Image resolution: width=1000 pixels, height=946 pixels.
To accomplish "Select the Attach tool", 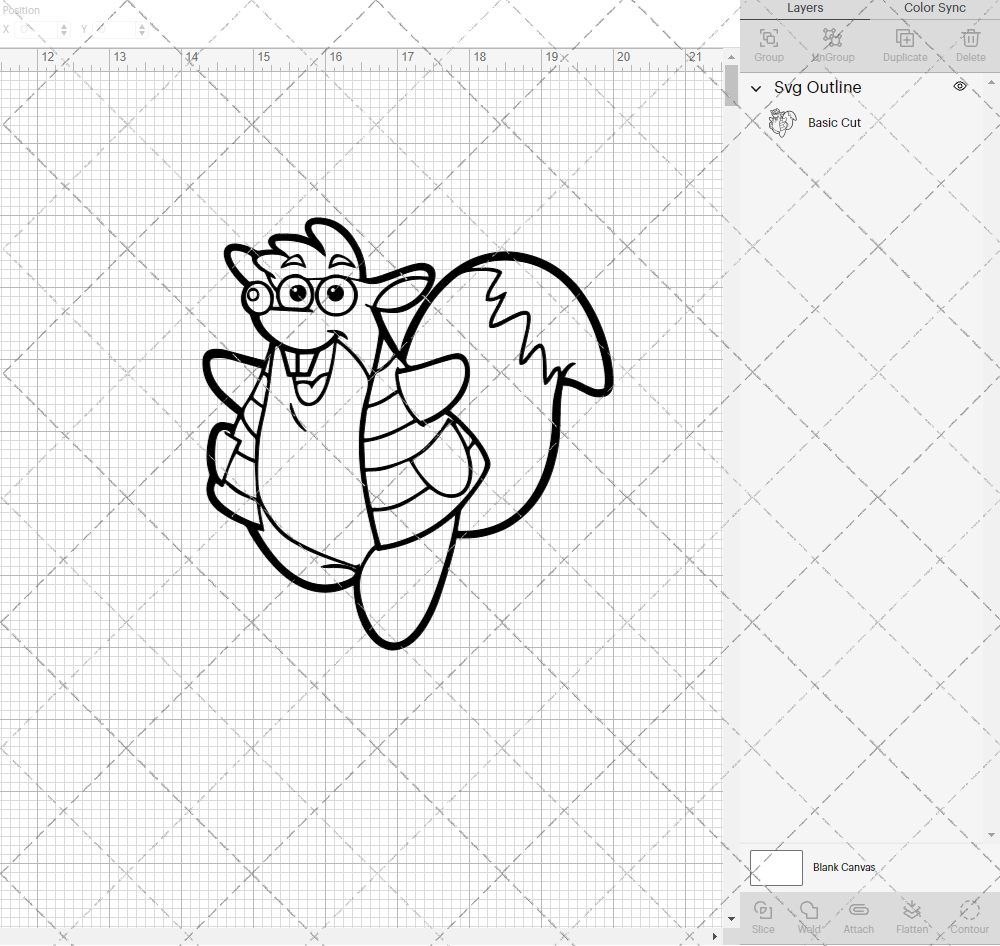I will click(x=858, y=910).
